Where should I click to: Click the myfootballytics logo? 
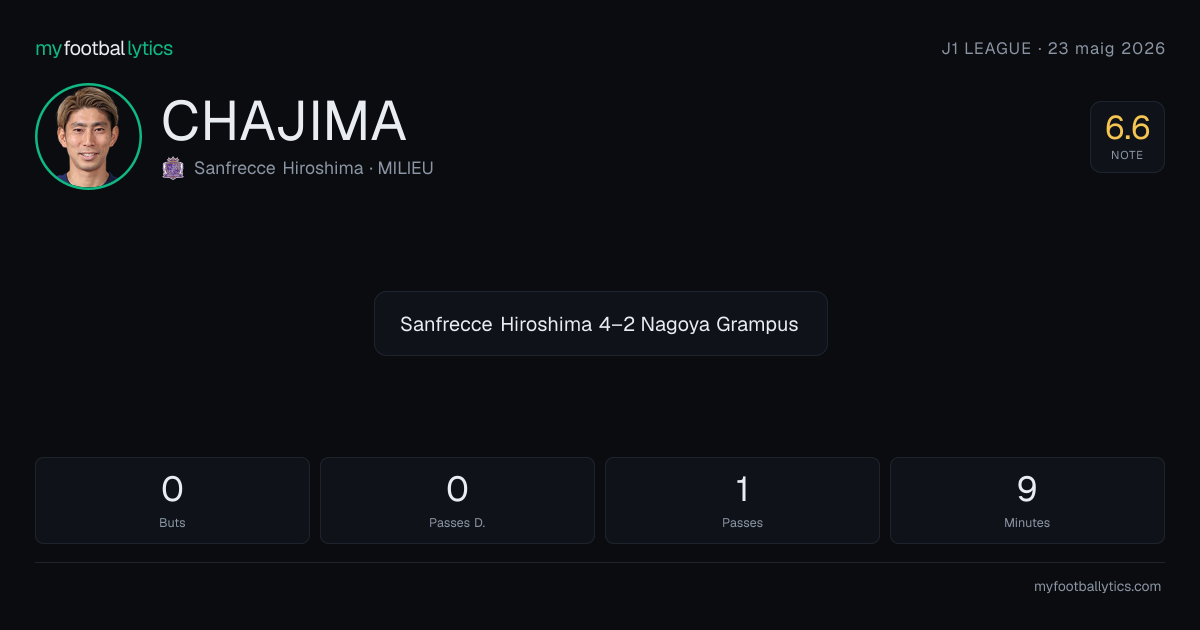coord(104,48)
